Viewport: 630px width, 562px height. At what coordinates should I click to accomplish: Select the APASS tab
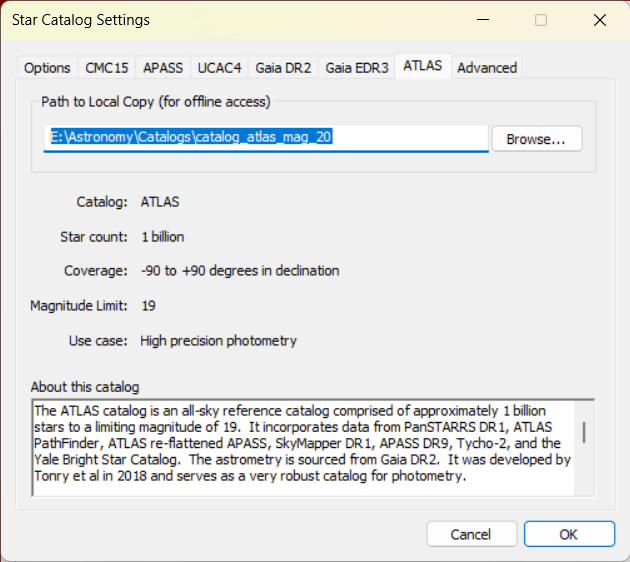click(163, 67)
